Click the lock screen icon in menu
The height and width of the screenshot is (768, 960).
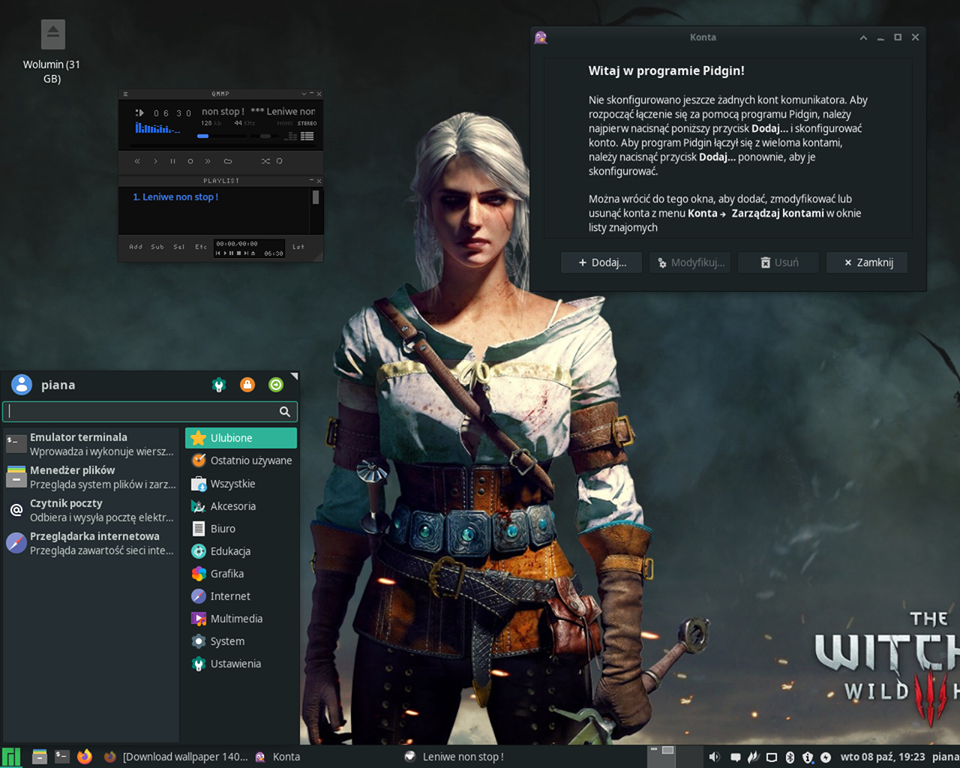click(247, 385)
